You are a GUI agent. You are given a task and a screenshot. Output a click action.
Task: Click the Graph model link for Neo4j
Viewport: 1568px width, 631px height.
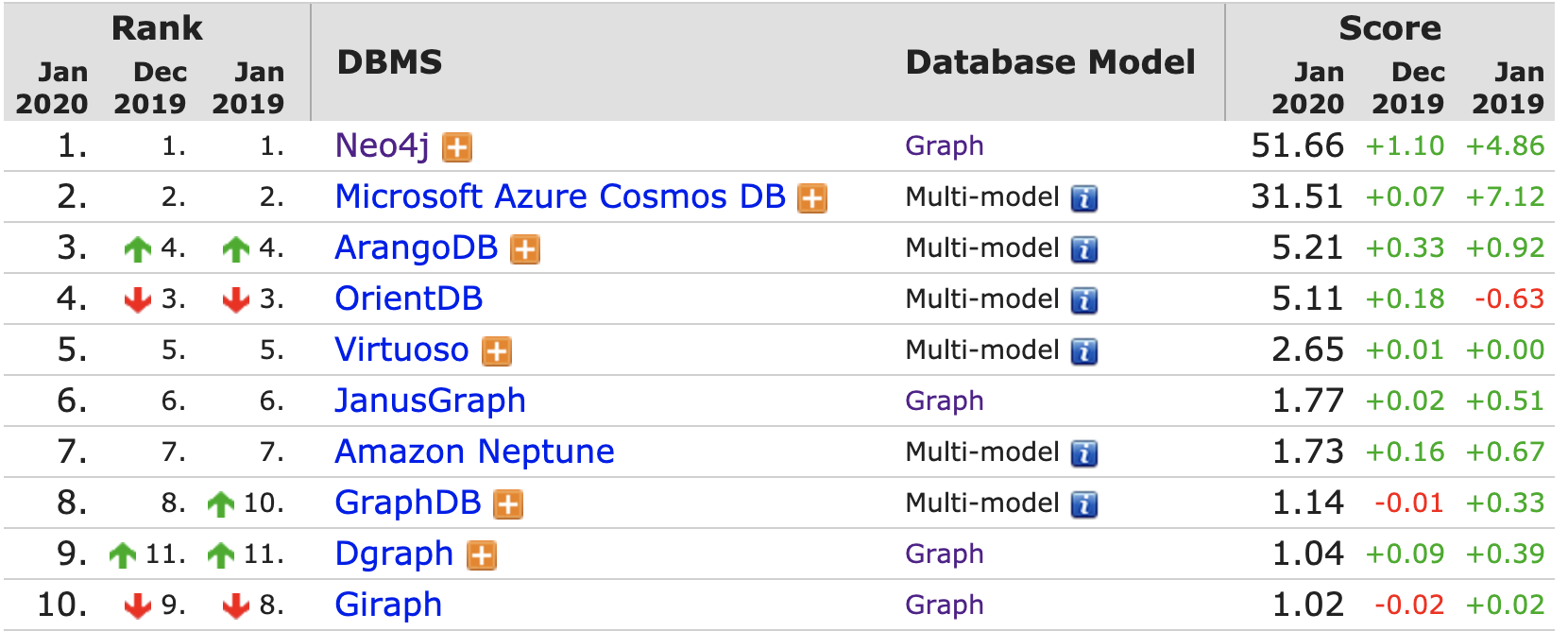[x=945, y=146]
